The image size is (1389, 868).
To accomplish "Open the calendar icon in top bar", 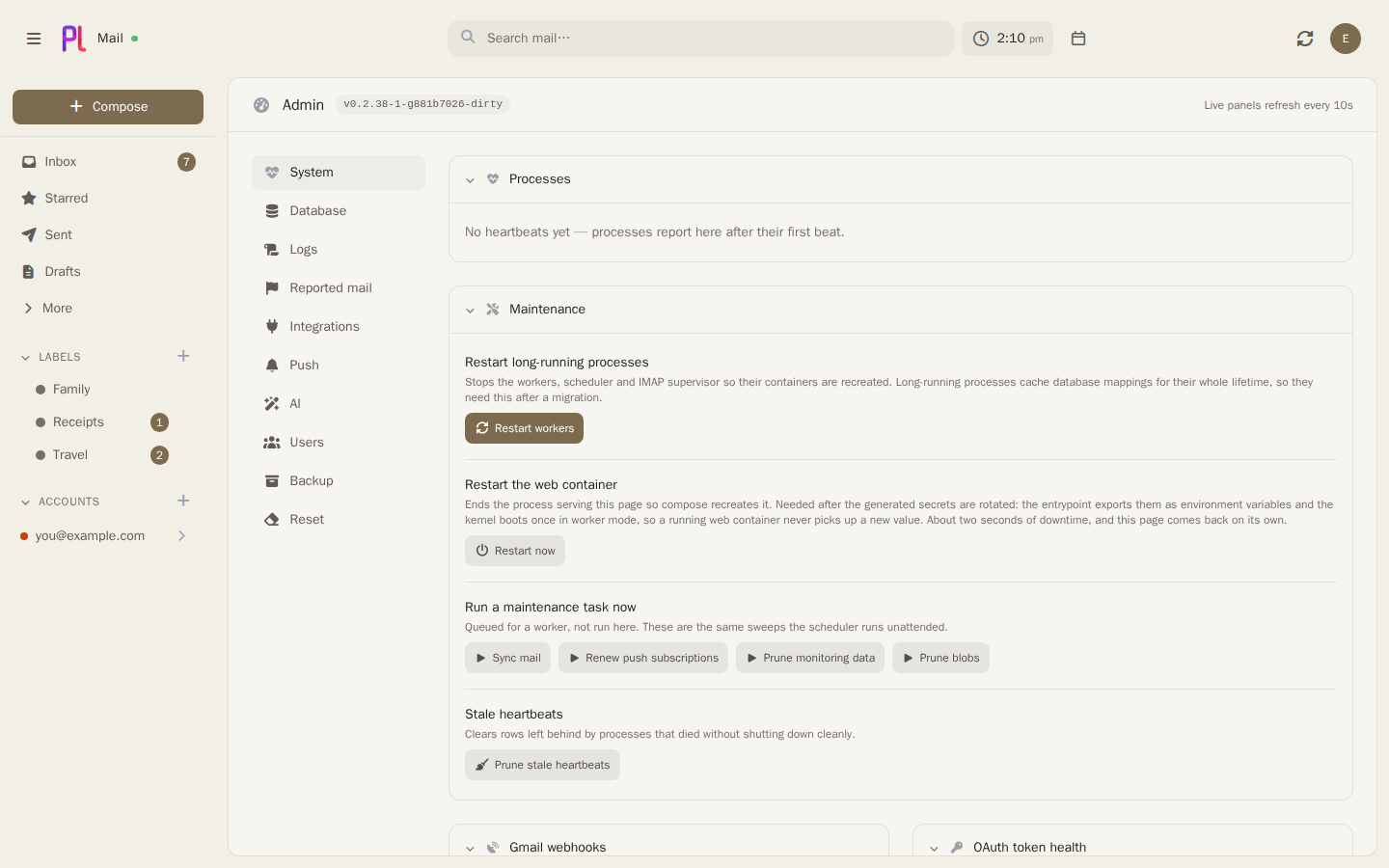I will pos(1078,39).
